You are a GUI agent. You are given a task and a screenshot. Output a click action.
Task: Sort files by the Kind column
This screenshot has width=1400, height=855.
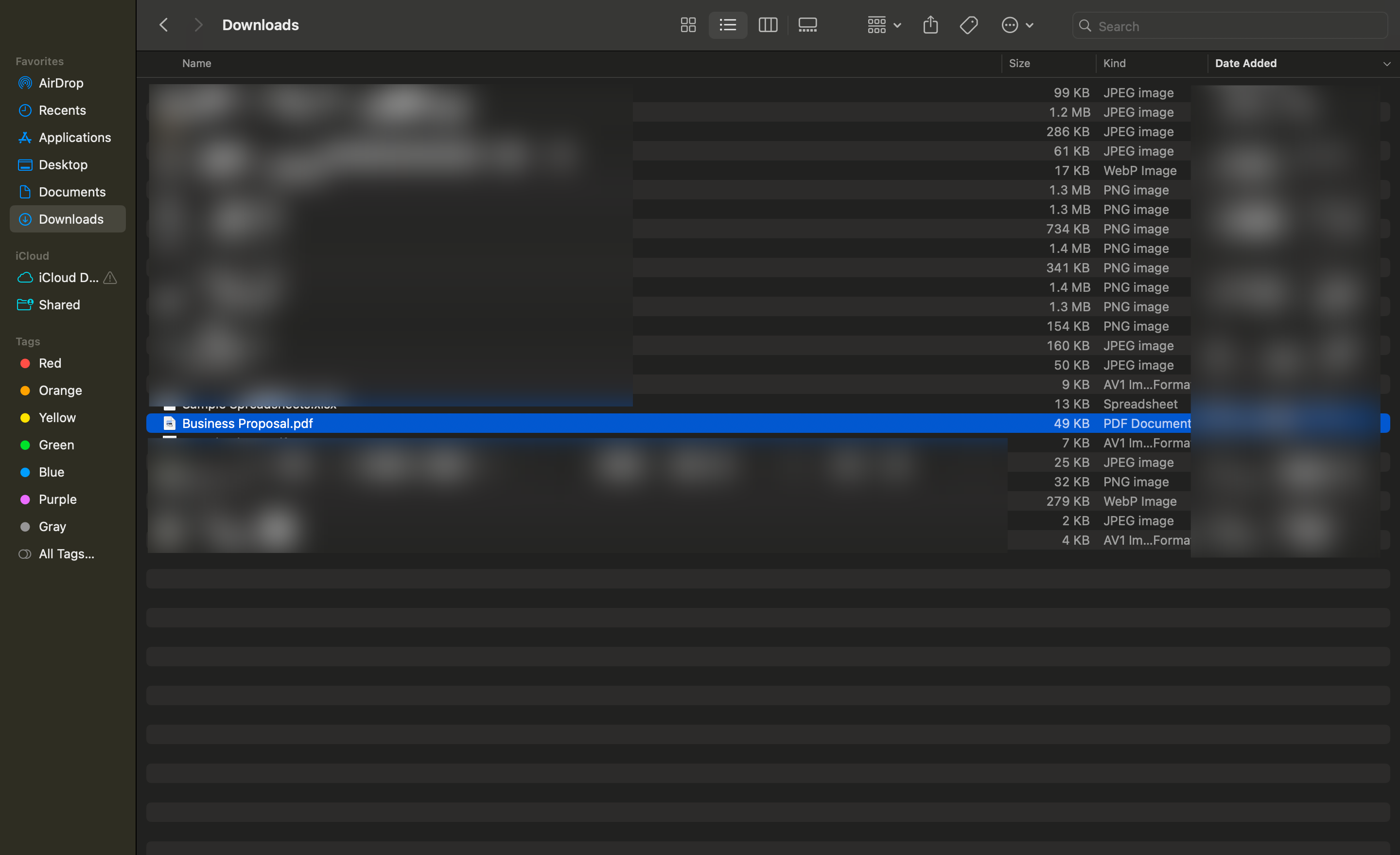(1114, 63)
